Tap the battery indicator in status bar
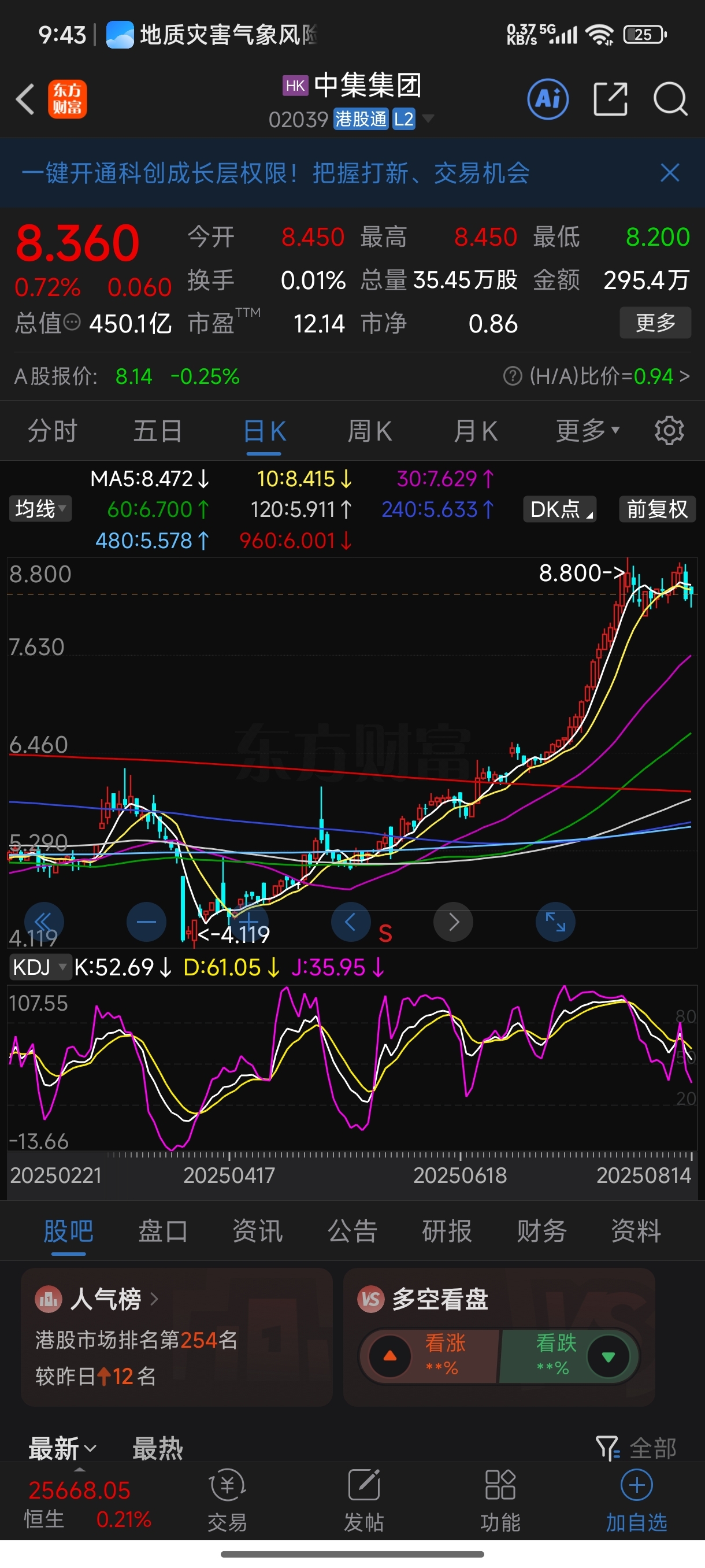The image size is (705, 1568). [645, 35]
